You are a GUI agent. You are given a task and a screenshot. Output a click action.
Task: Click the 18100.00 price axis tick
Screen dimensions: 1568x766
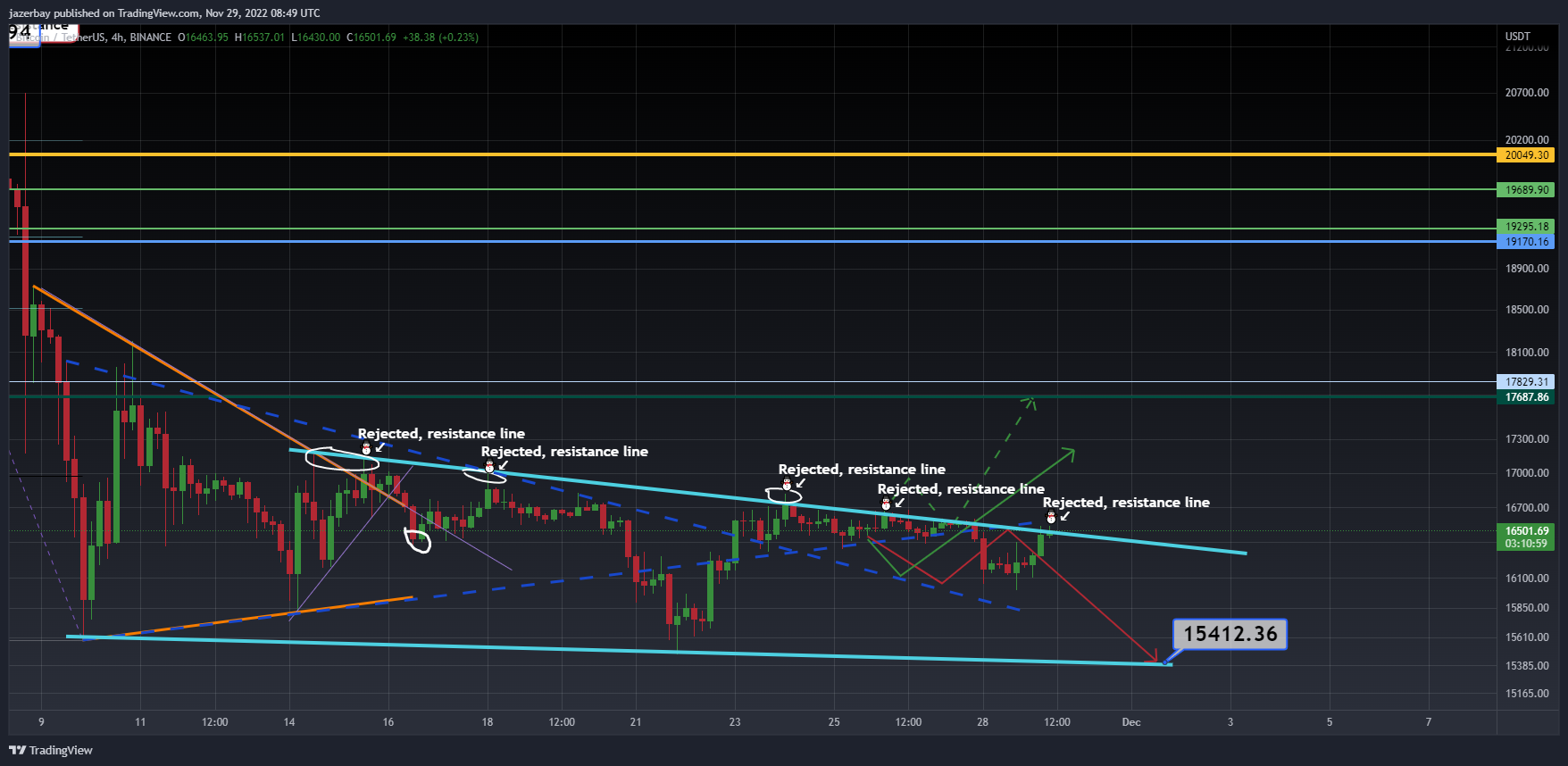(x=1527, y=353)
